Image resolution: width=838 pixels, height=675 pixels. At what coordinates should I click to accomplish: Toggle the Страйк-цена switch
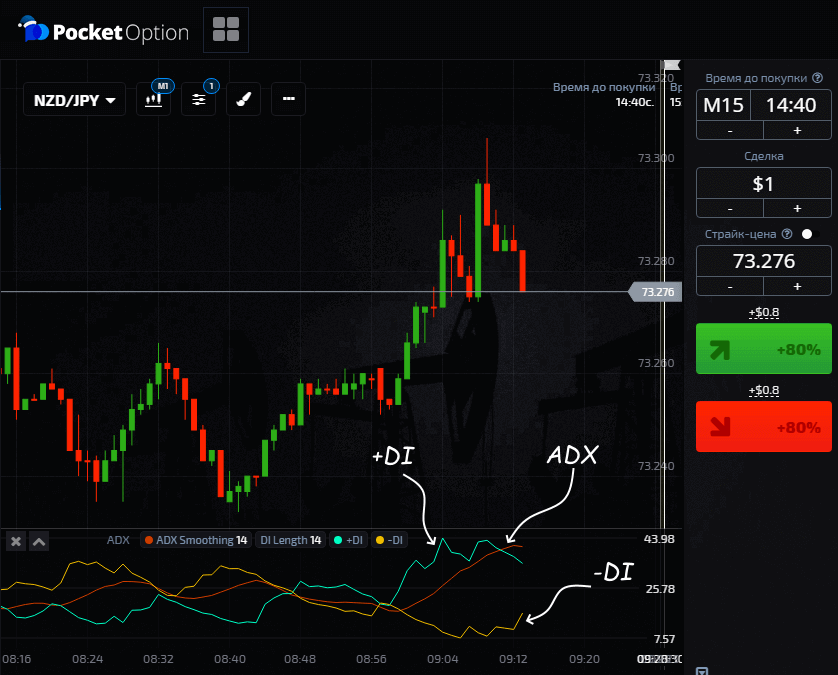pyautogui.click(x=812, y=234)
